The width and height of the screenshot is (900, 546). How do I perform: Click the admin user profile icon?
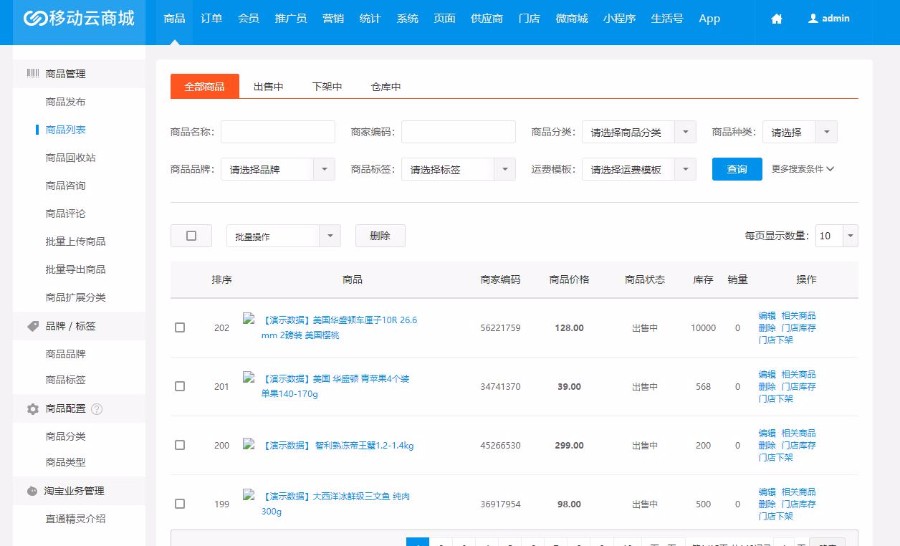click(813, 19)
